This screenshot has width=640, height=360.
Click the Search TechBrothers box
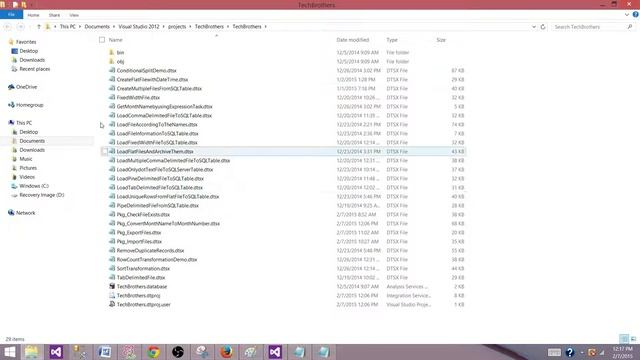coord(593,27)
